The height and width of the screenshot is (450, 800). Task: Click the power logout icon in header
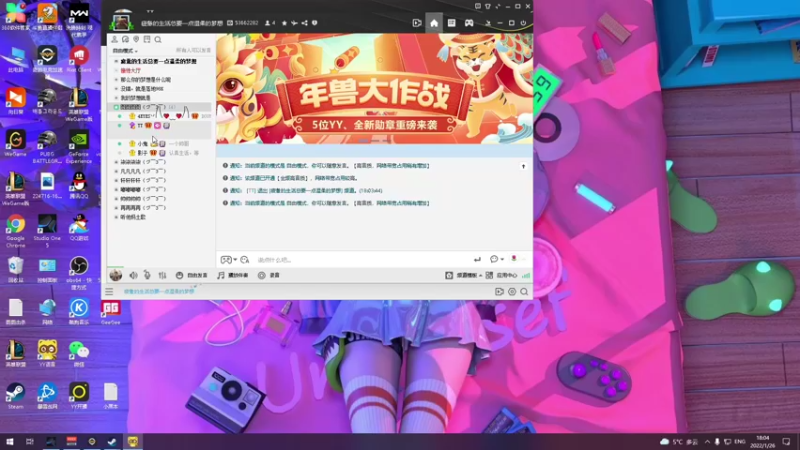(x=523, y=23)
